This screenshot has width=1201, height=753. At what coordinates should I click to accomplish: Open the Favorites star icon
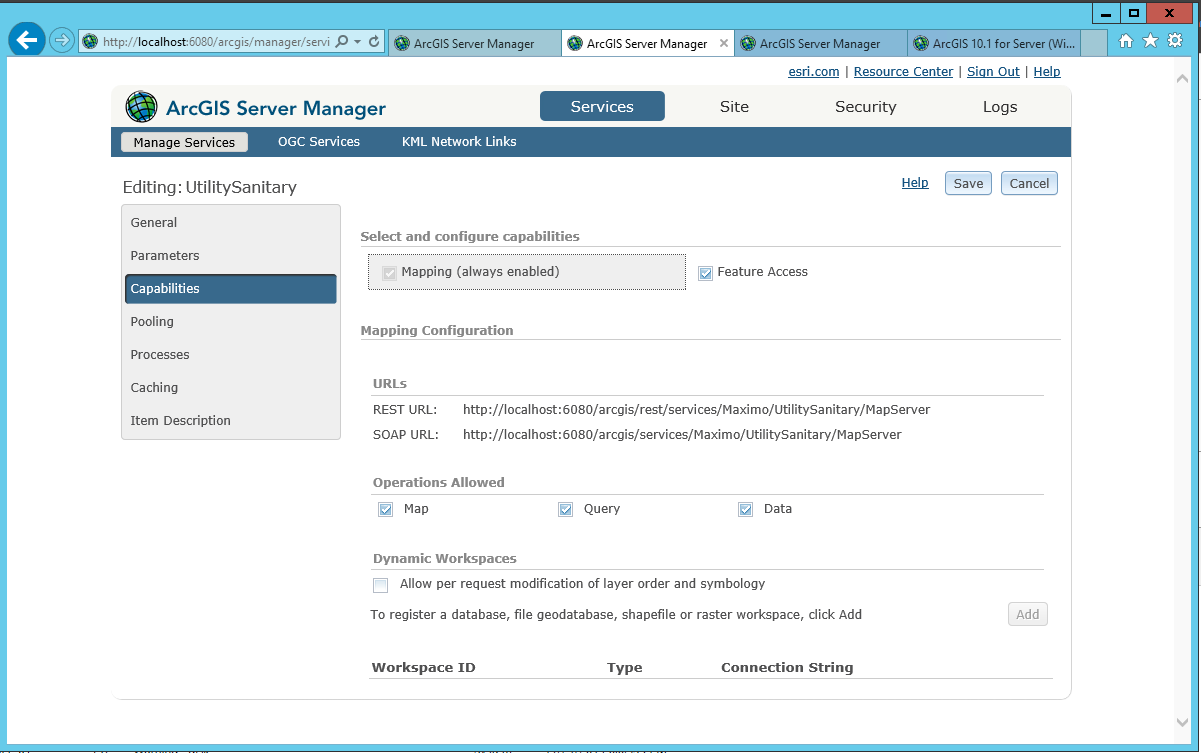[x=1150, y=41]
